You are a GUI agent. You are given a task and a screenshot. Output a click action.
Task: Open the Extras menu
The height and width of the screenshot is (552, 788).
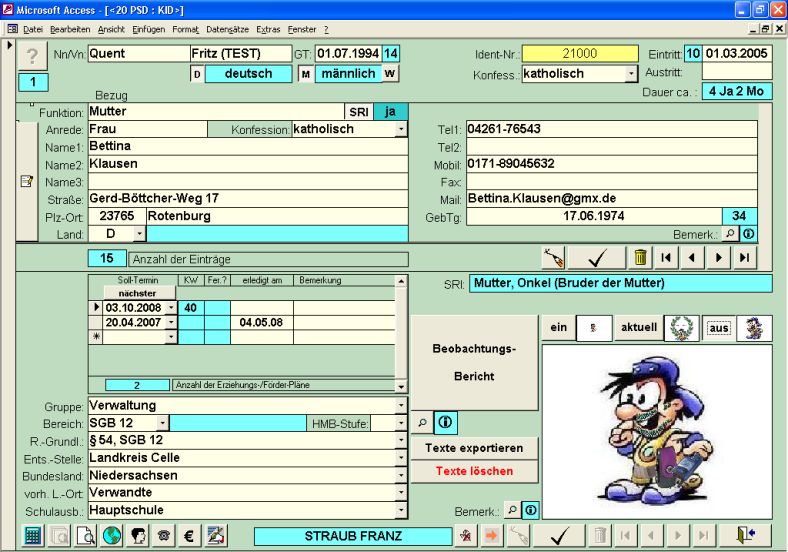(268, 30)
